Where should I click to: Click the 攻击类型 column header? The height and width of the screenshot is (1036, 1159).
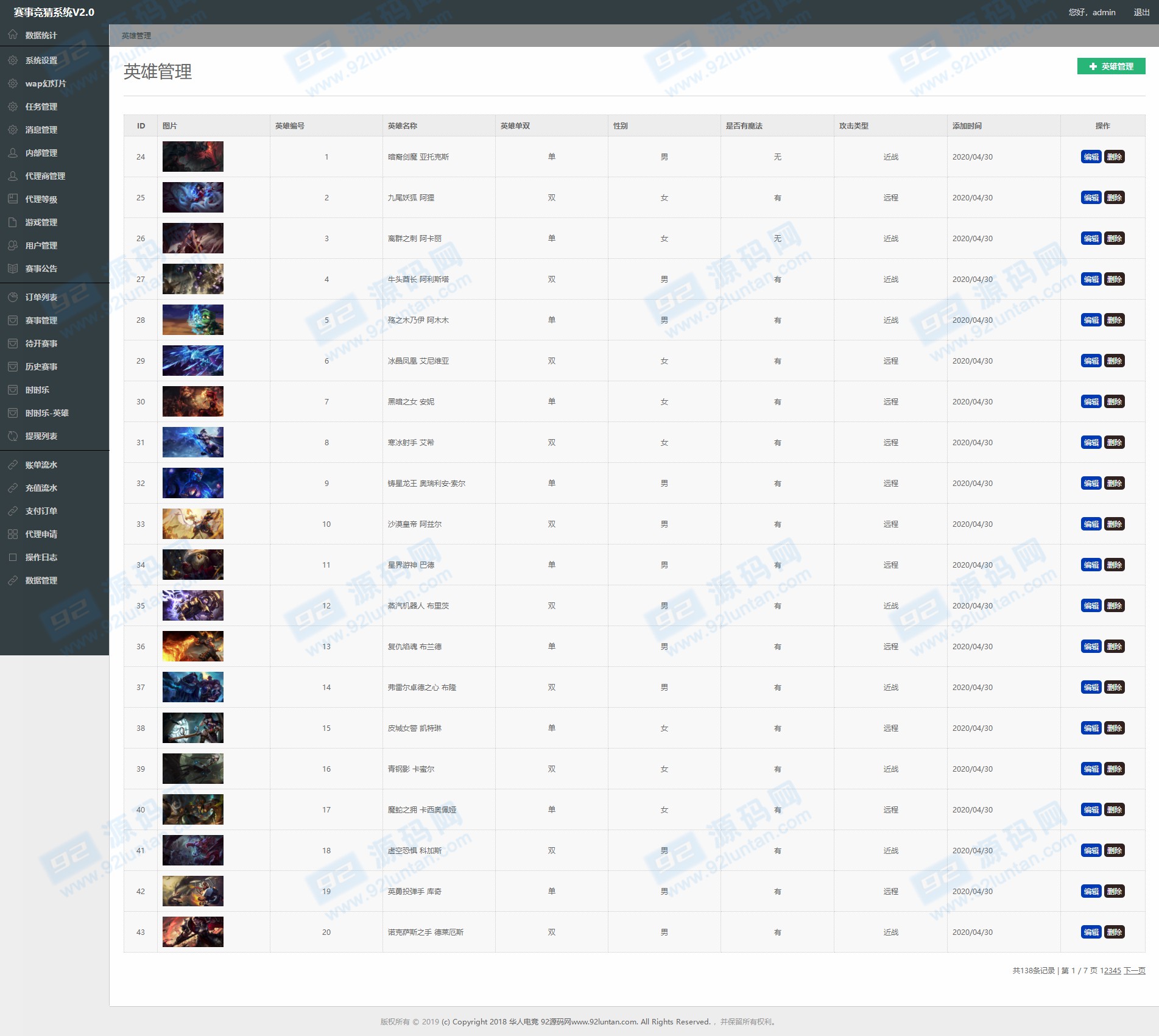(x=854, y=126)
